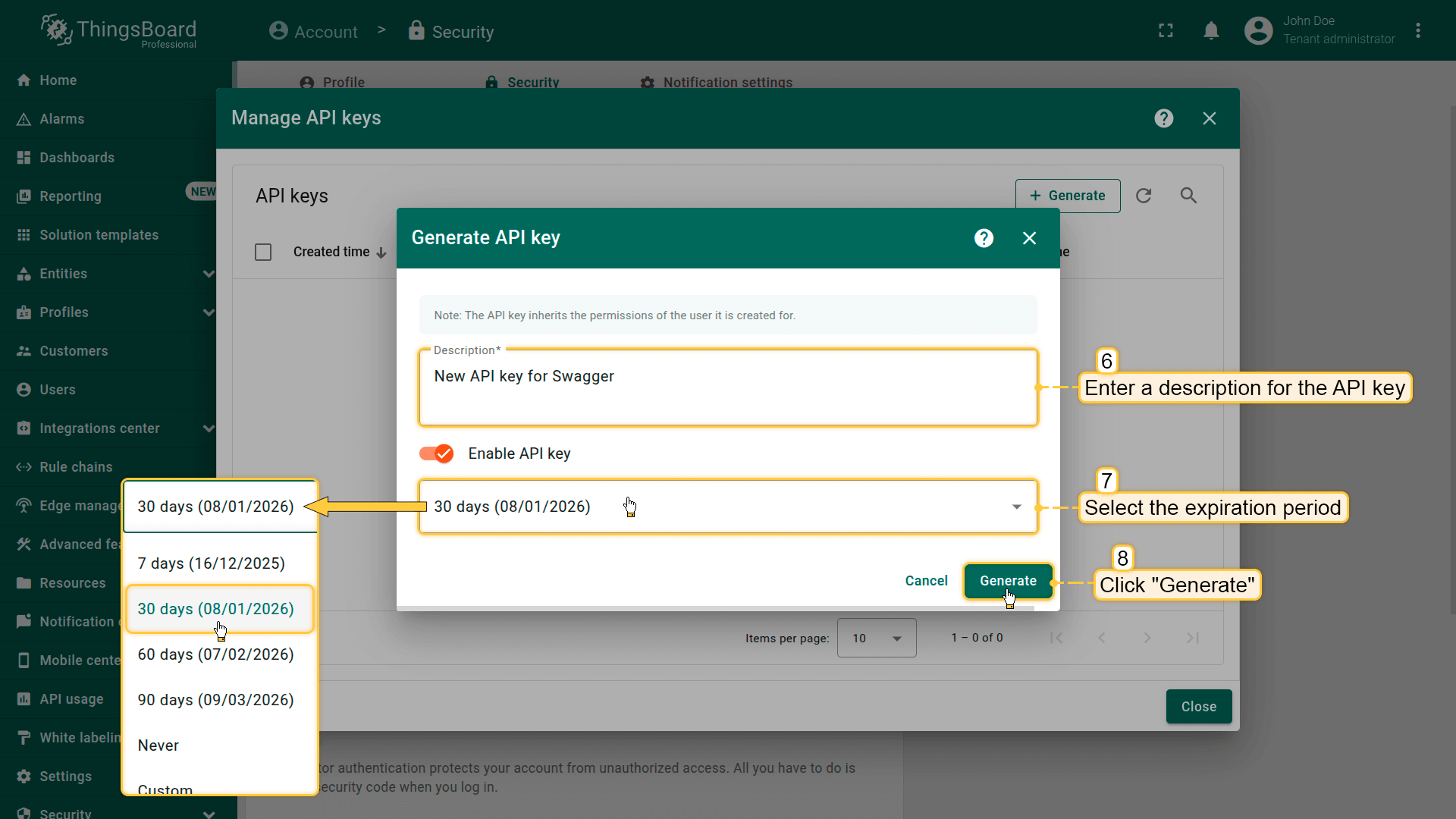Screen dimensions: 1456x819
Task: Open the Items per page dropdown
Action: [876, 638]
